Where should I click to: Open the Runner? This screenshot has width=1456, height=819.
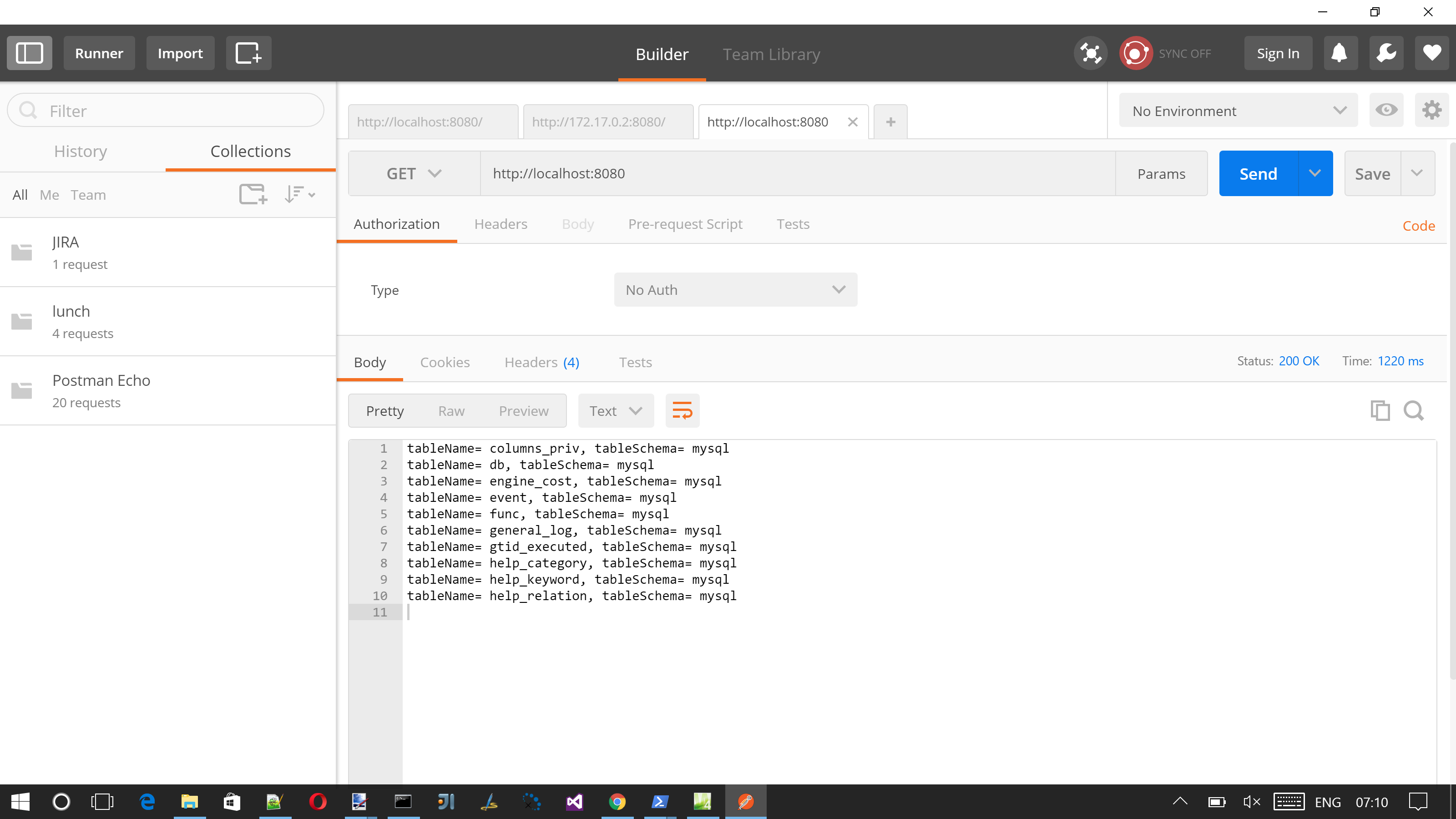click(99, 53)
